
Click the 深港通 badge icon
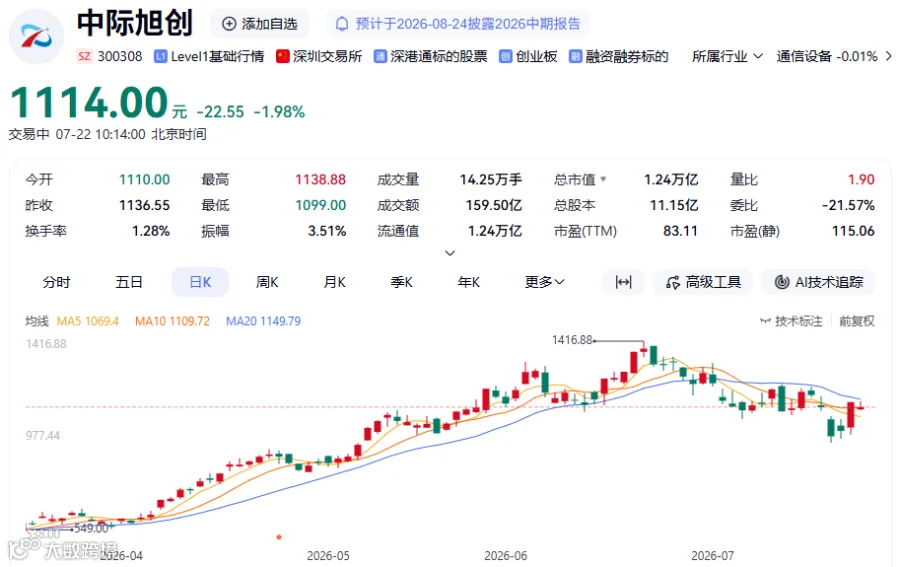click(x=380, y=56)
